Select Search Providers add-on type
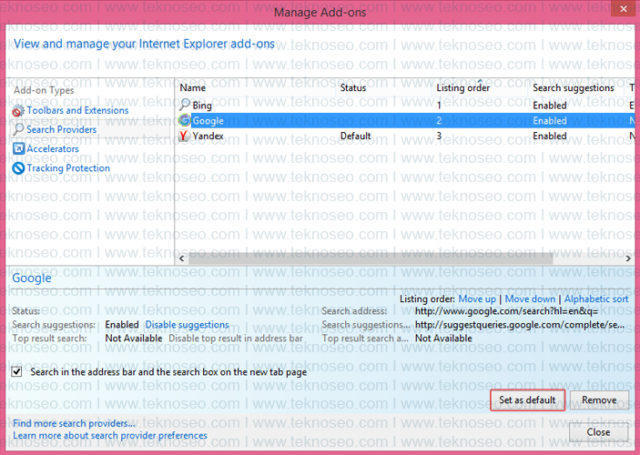The height and width of the screenshot is (455, 640). point(61,129)
